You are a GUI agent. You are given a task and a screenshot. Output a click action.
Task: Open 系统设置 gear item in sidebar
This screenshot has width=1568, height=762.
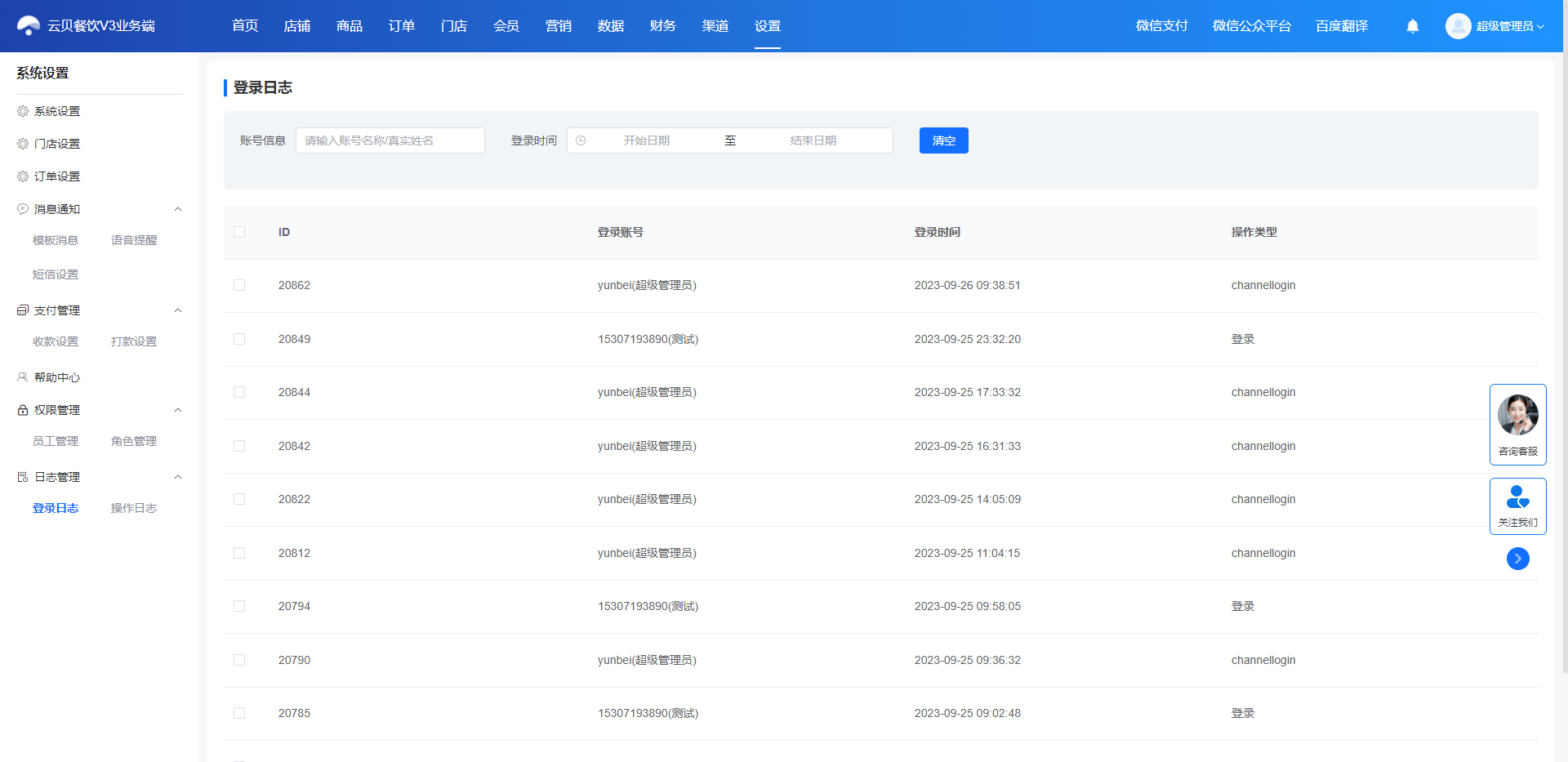[57, 111]
